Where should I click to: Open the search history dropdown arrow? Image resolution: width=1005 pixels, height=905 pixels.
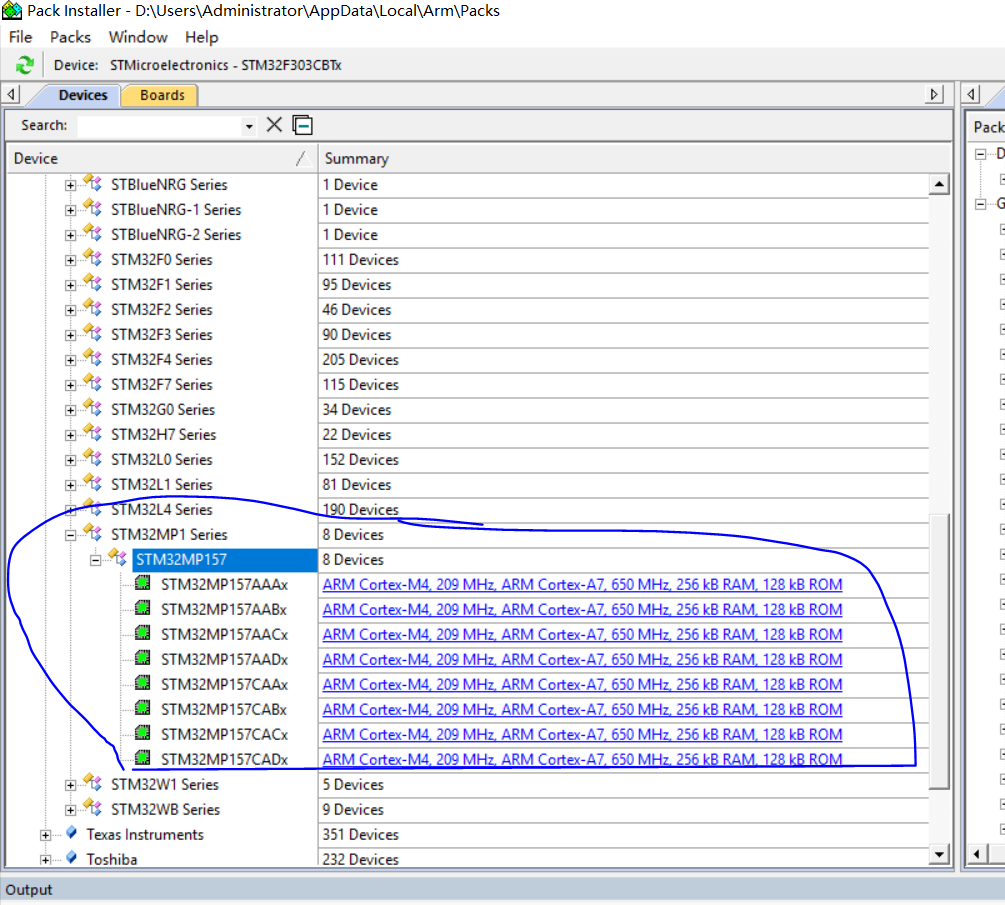[249, 126]
